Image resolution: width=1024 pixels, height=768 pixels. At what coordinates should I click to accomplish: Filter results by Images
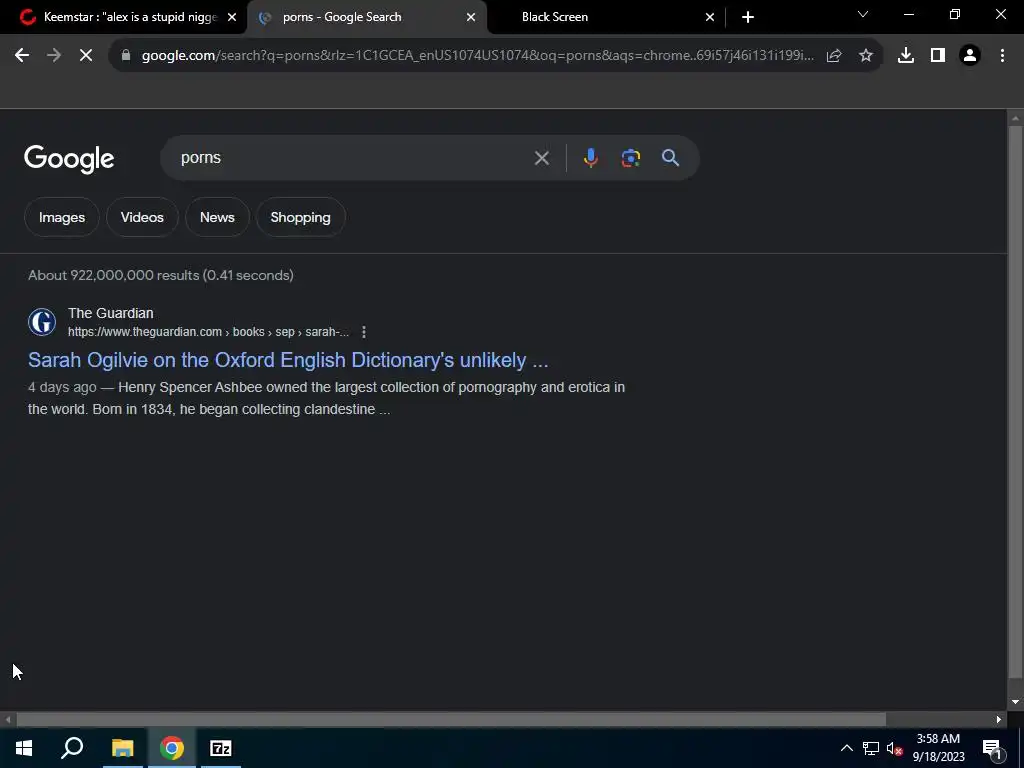[x=61, y=217]
